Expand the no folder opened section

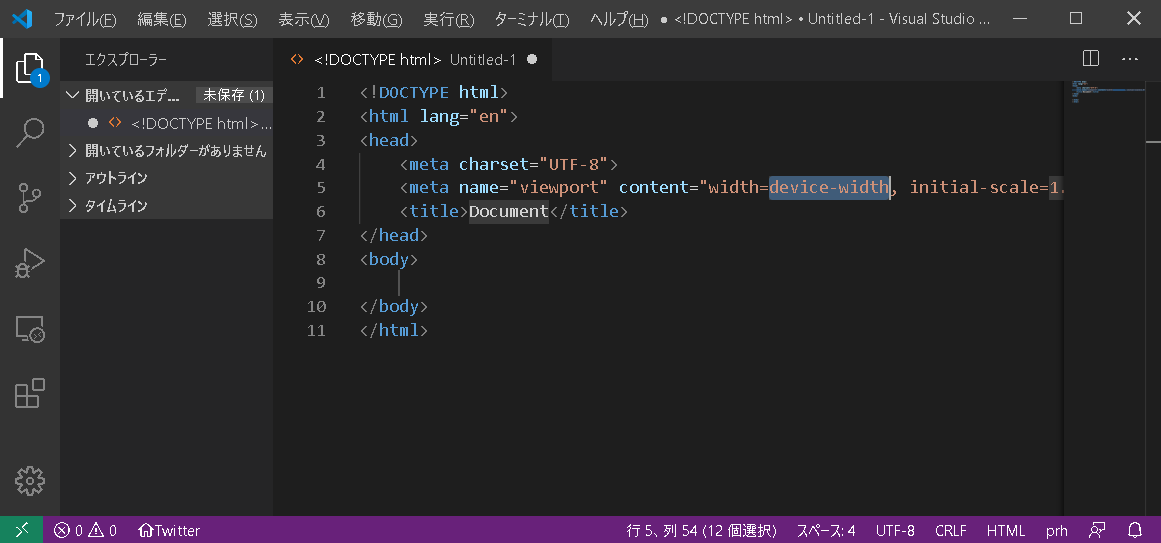pos(167,151)
